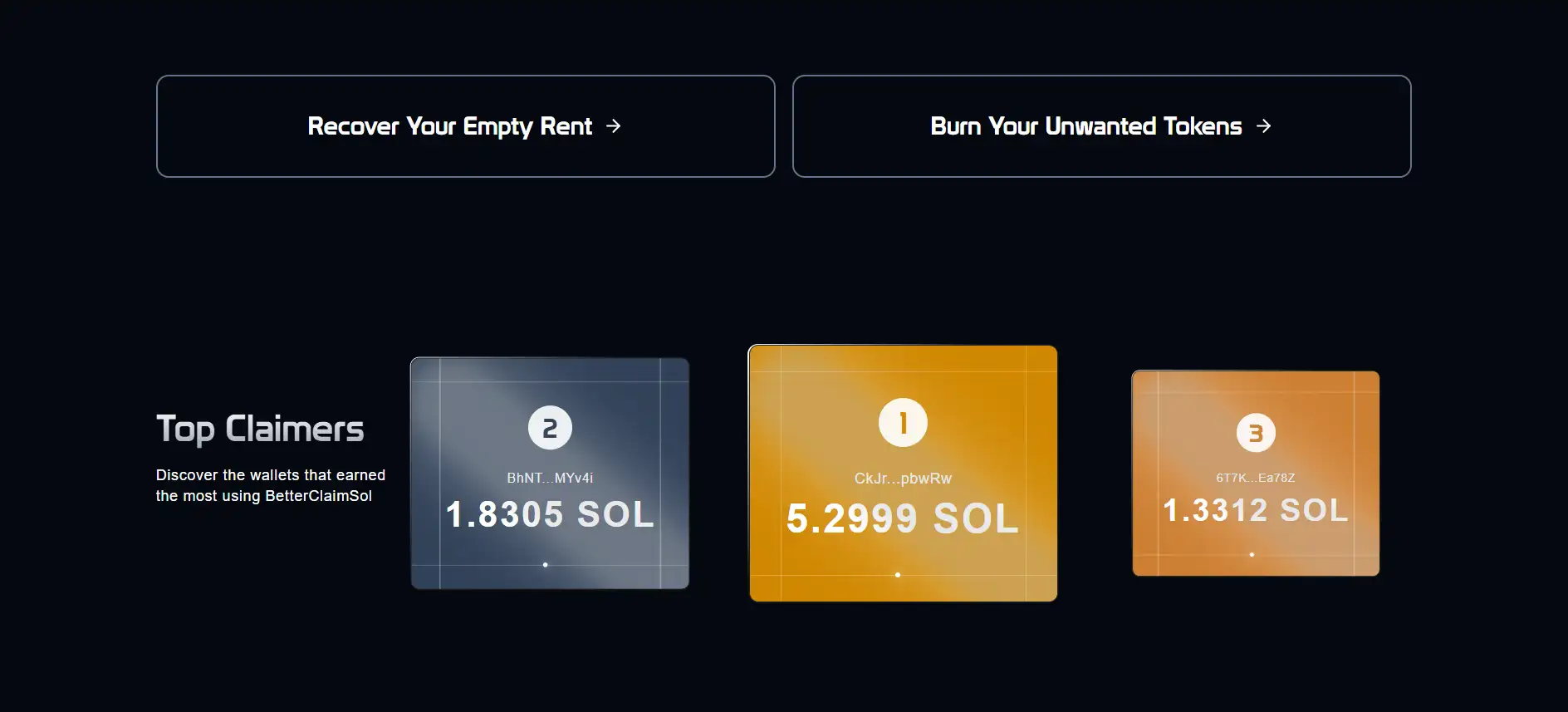The width and height of the screenshot is (1568, 712).
Task: Select wallet address BhNT...MYv4i
Action: tap(550, 478)
